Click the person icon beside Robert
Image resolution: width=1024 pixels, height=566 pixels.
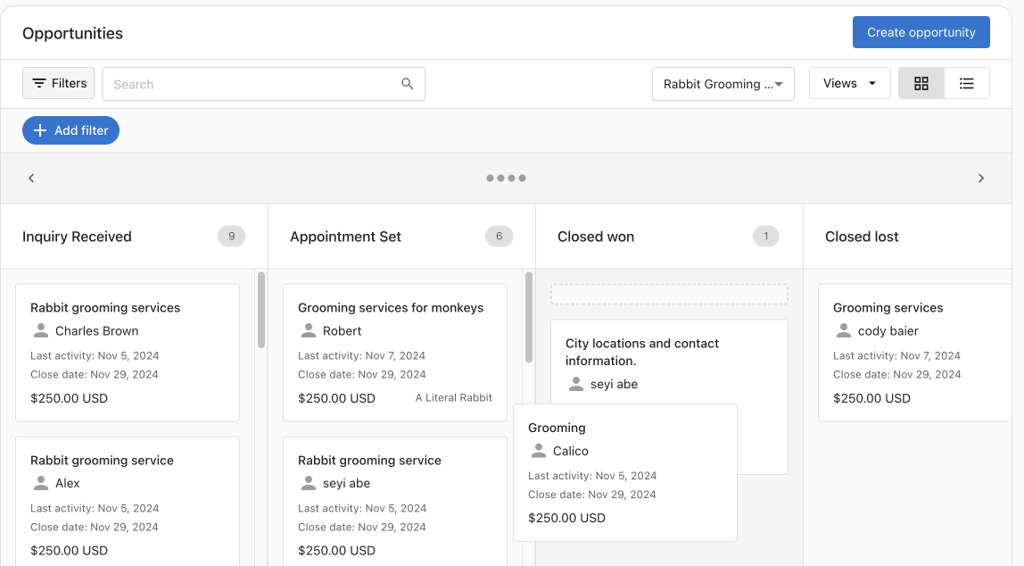309,330
